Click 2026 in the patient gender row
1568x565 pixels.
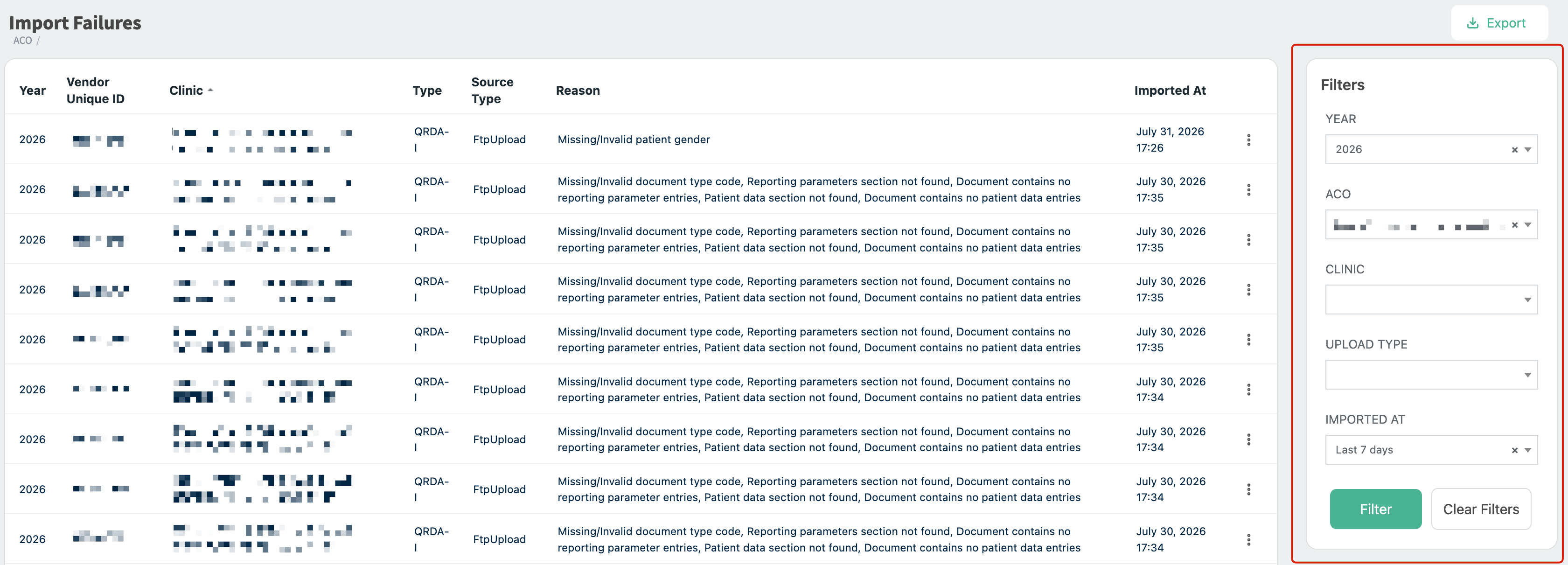[x=32, y=140]
